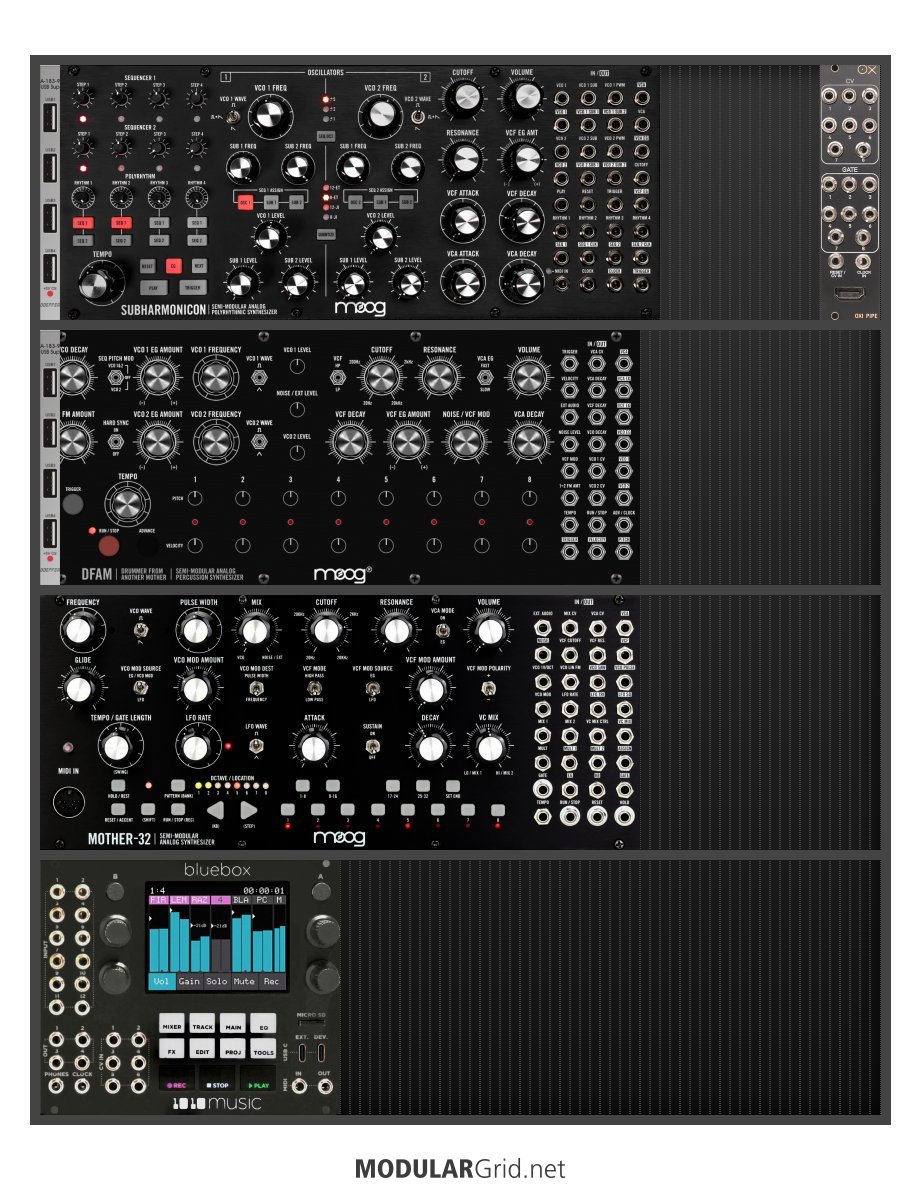
Task: Select the Mute tab on bluebox screen
Action: click(x=244, y=981)
